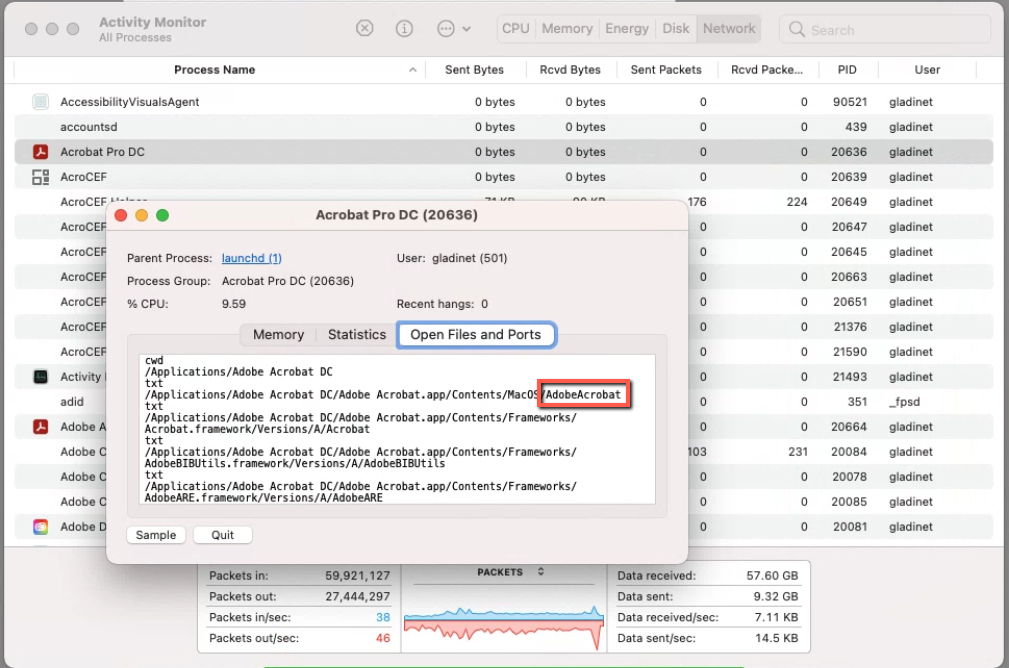The image size is (1009, 668).
Task: Click the Adobe Acrobat icon for PID 20664
Action: click(x=41, y=427)
